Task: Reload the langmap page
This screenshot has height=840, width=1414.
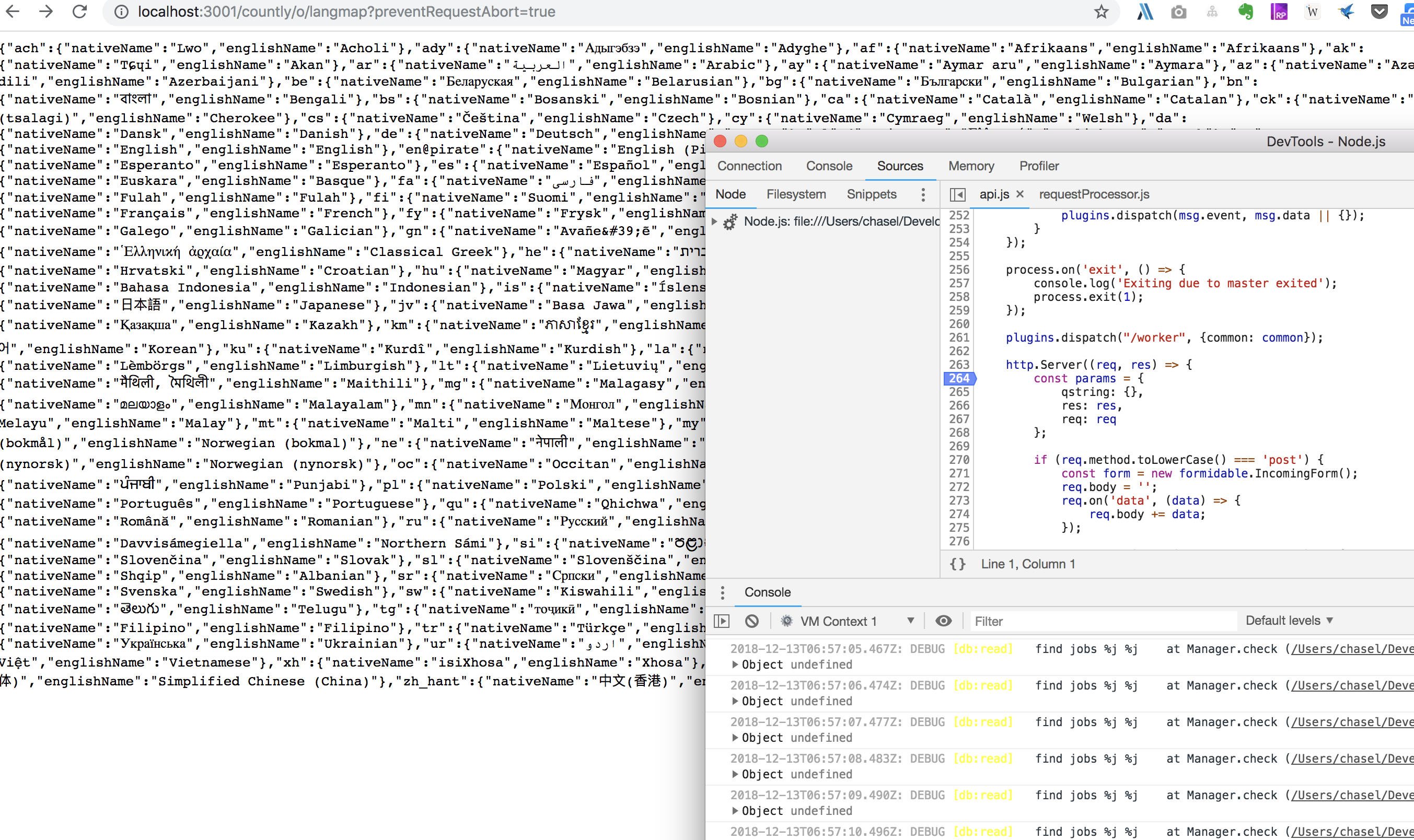Action: point(80,11)
